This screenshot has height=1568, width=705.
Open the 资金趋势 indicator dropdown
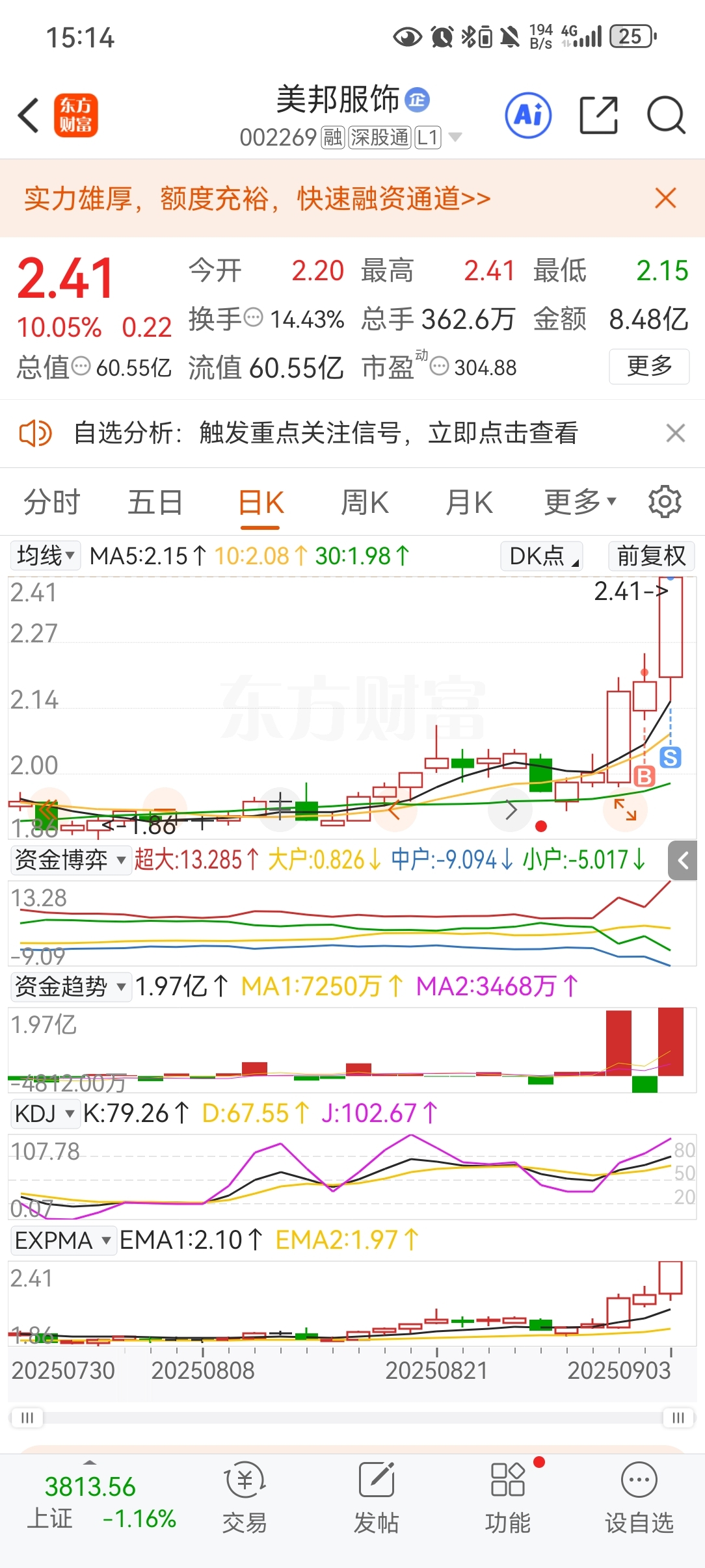tap(71, 987)
